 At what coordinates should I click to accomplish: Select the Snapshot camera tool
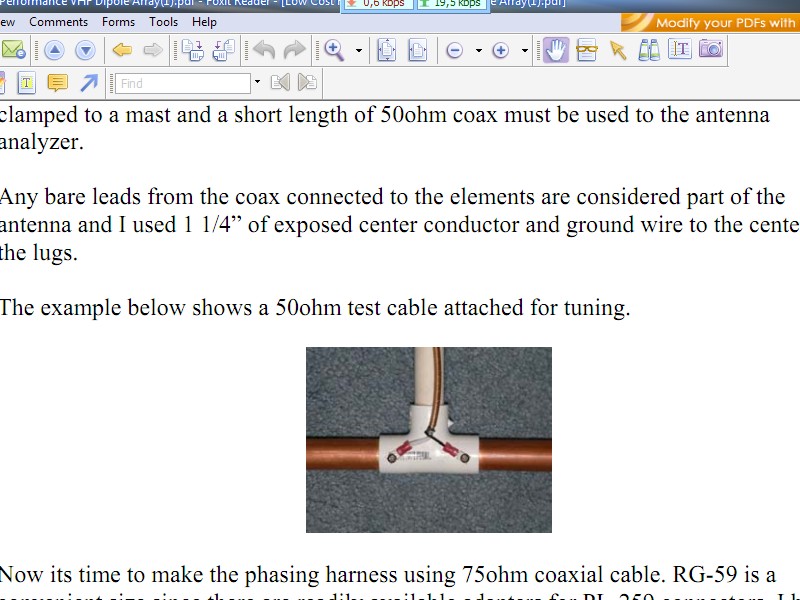(x=711, y=49)
